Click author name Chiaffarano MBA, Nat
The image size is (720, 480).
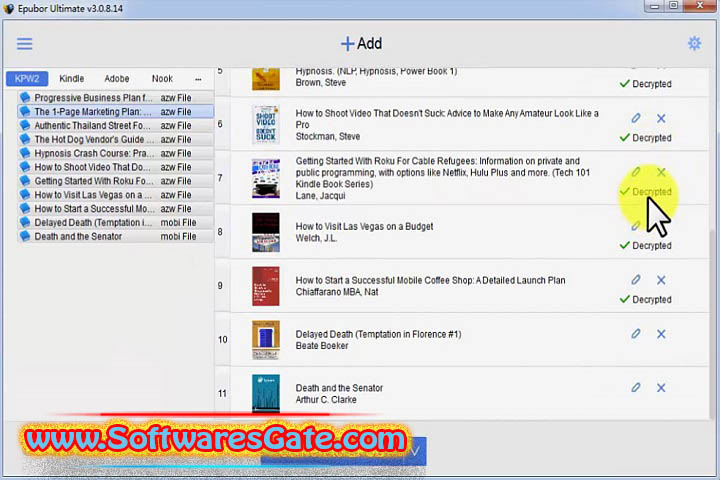[x=337, y=292]
